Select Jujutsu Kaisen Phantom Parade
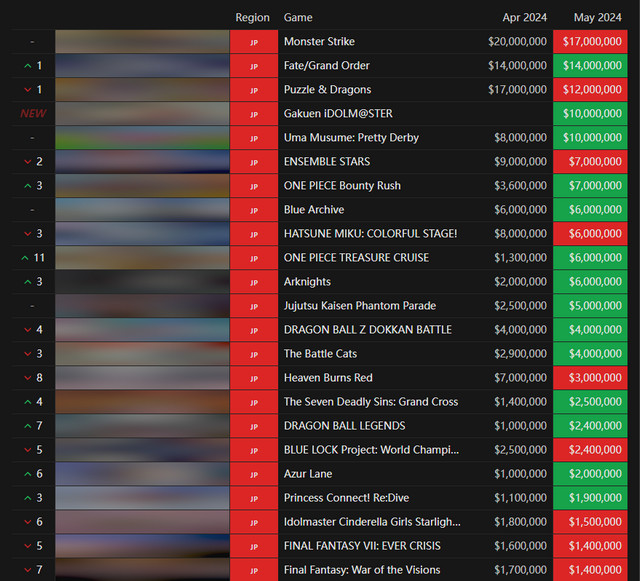640x581 pixels. [x=360, y=306]
